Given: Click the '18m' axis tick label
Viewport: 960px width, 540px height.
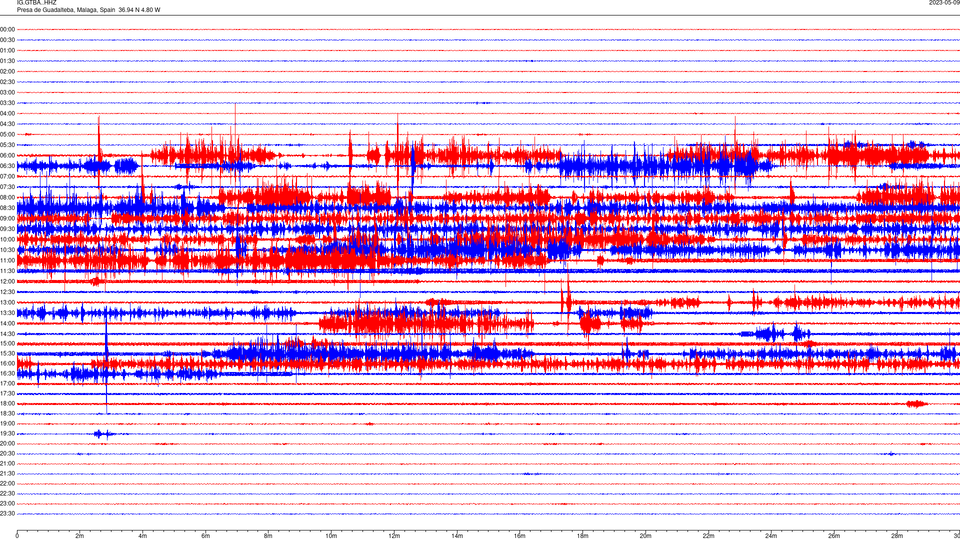Looking at the screenshot, I should [x=583, y=536].
